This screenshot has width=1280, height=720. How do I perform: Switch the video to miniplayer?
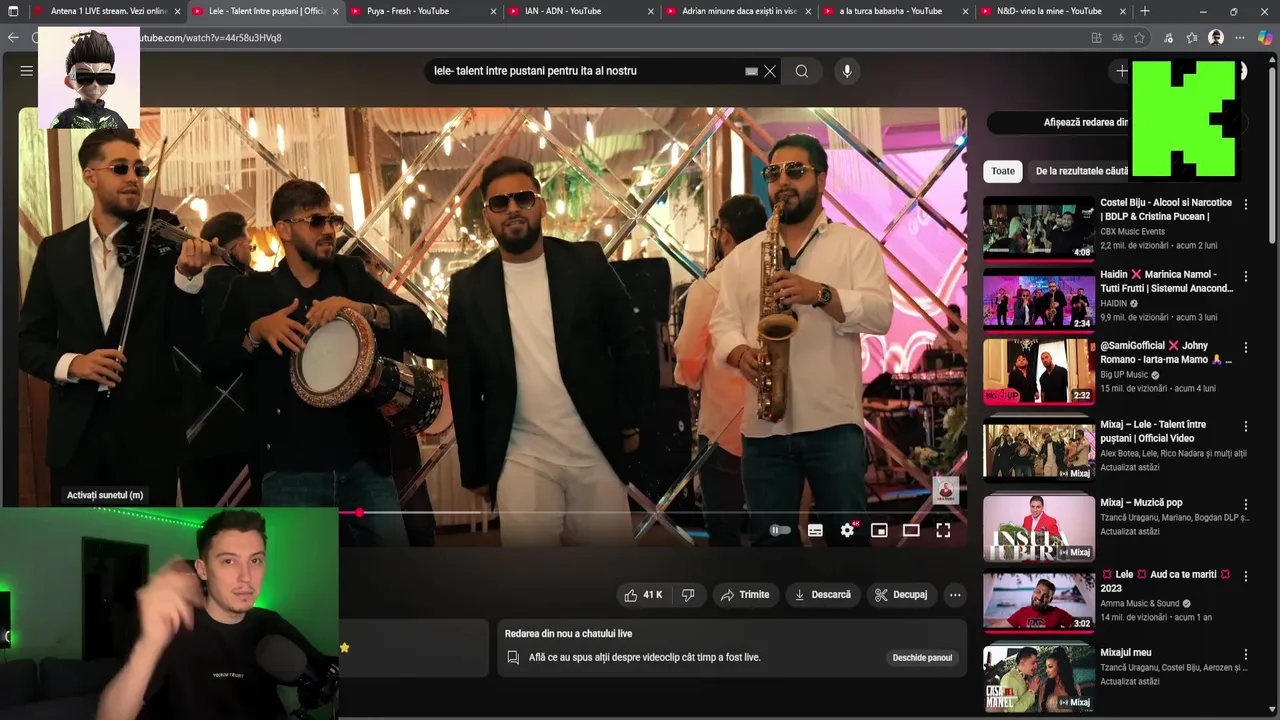tap(879, 530)
